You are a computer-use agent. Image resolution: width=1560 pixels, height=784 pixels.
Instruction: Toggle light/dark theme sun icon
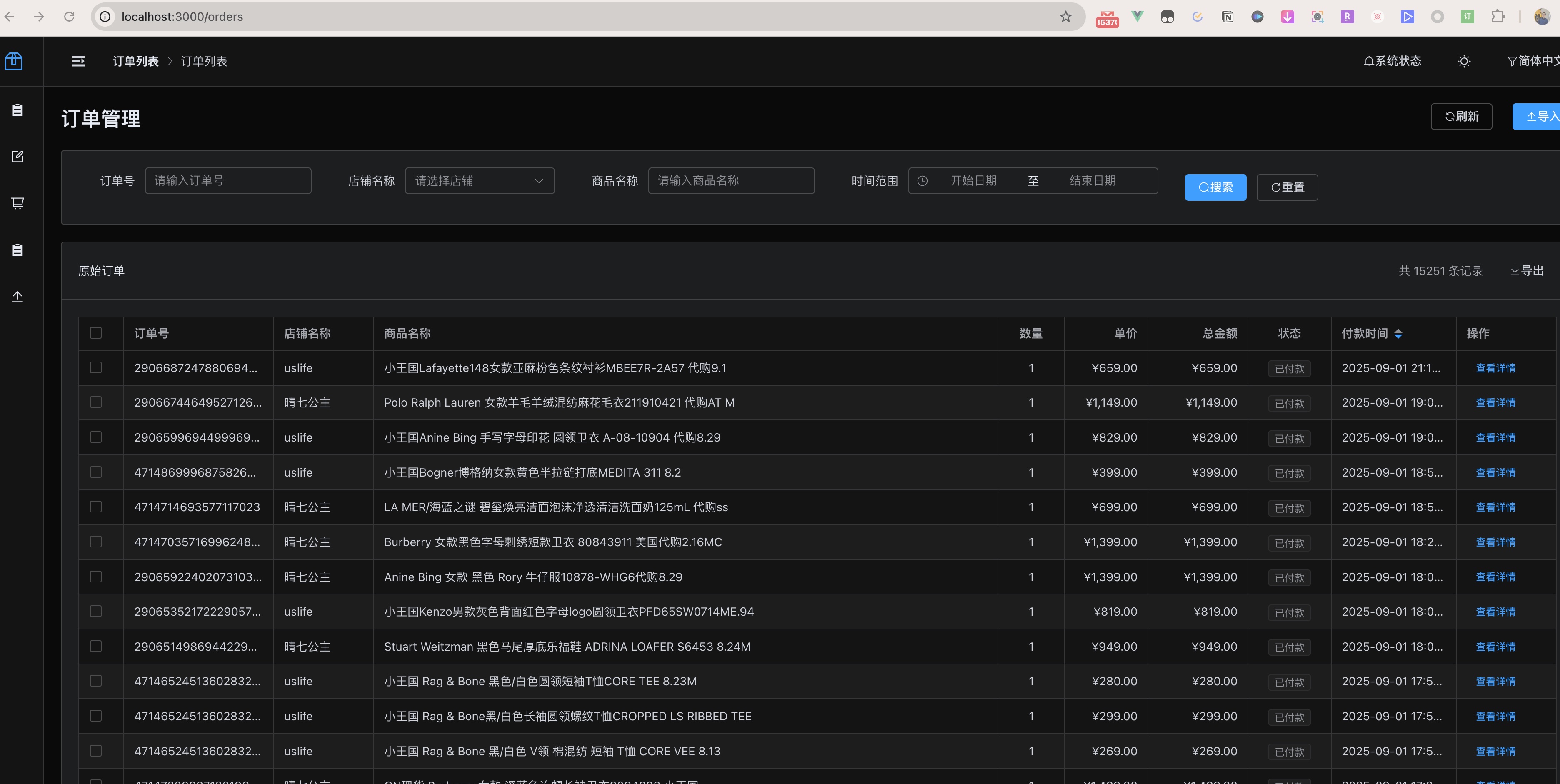click(x=1464, y=61)
